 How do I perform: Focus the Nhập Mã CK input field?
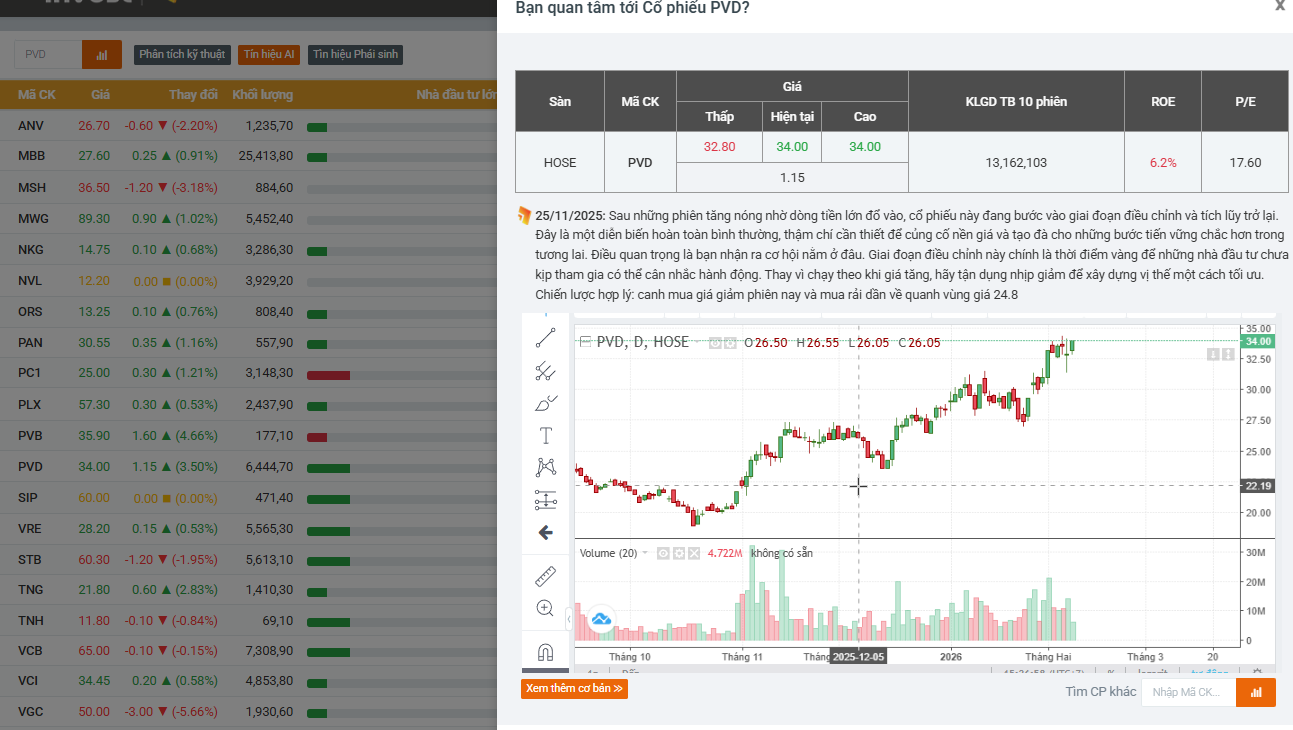(1189, 692)
